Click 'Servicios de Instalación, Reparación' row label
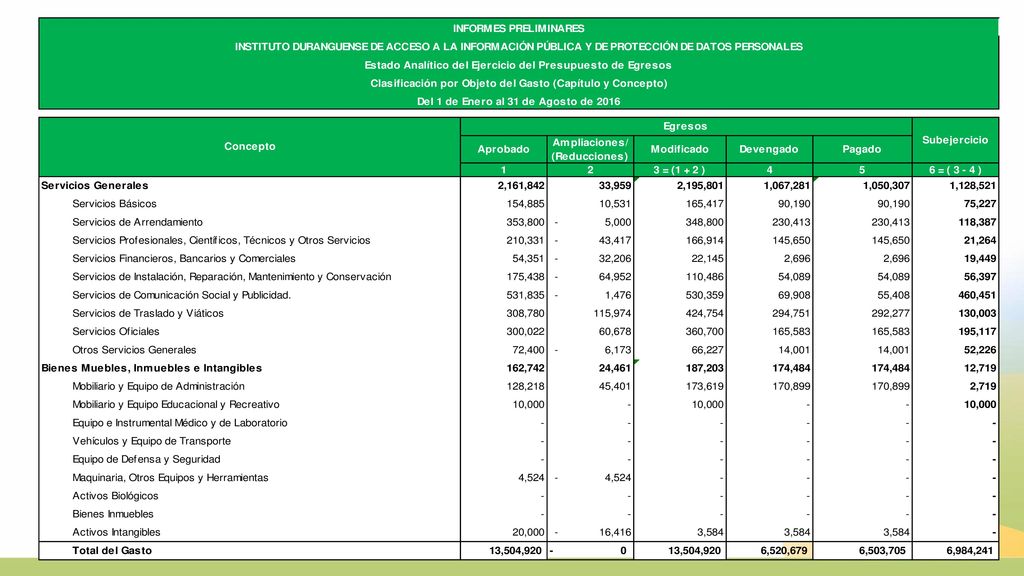Screen dimensions: 1024x576 [231, 277]
